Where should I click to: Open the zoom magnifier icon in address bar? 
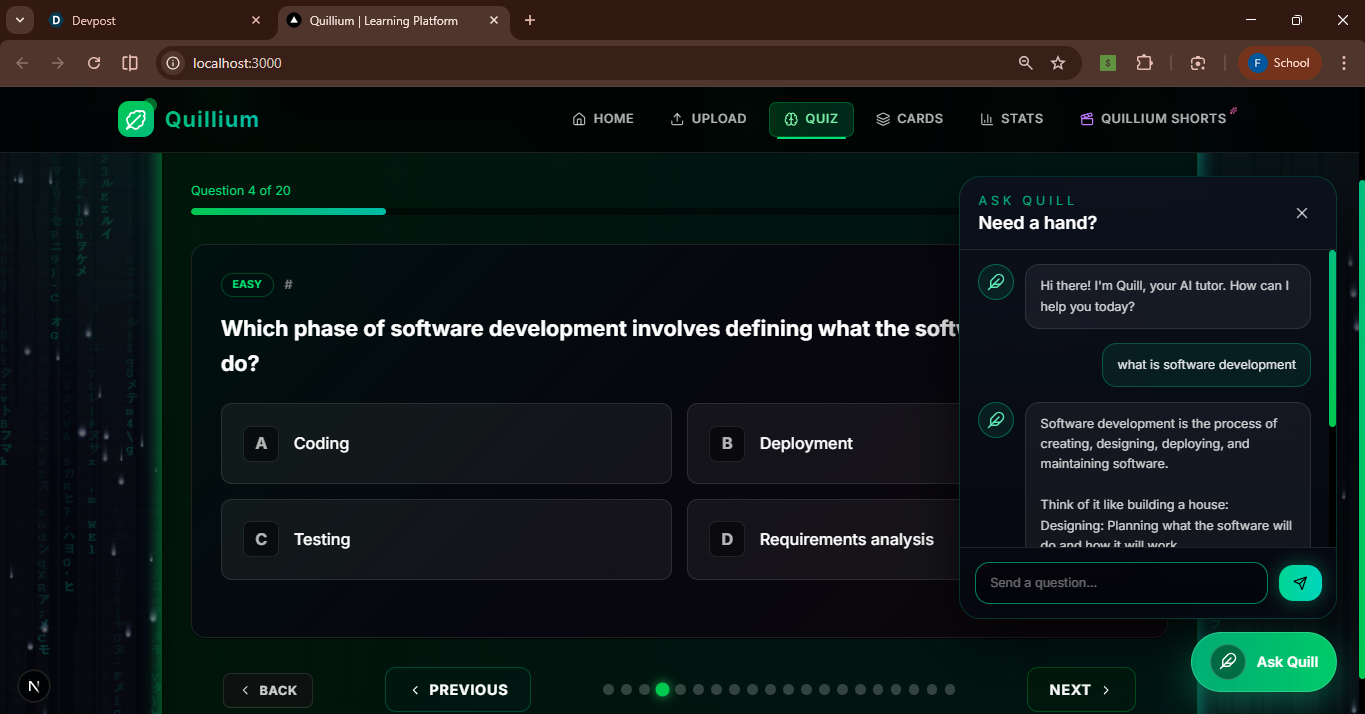pos(1025,63)
